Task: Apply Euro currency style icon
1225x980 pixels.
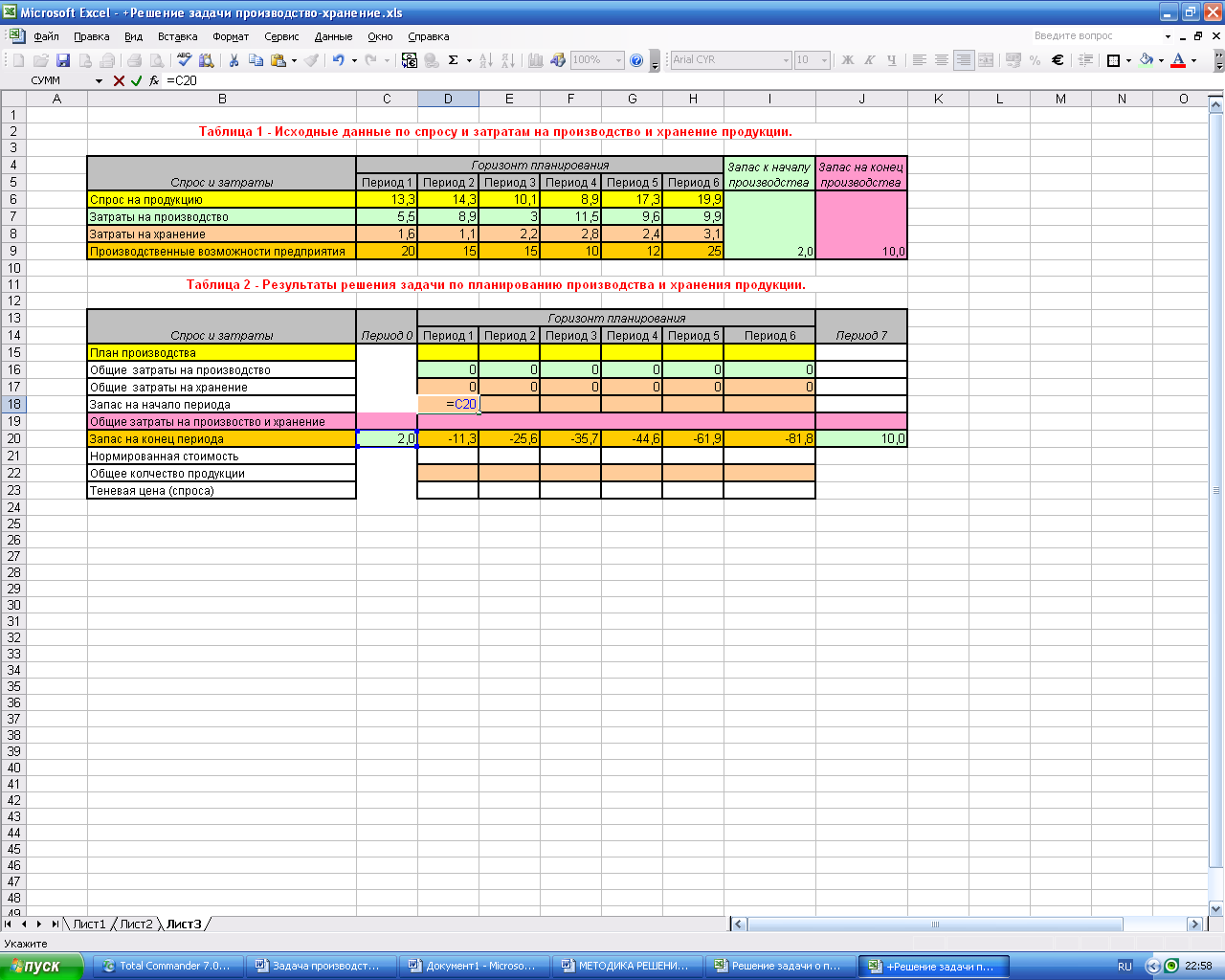Action: (x=1058, y=60)
